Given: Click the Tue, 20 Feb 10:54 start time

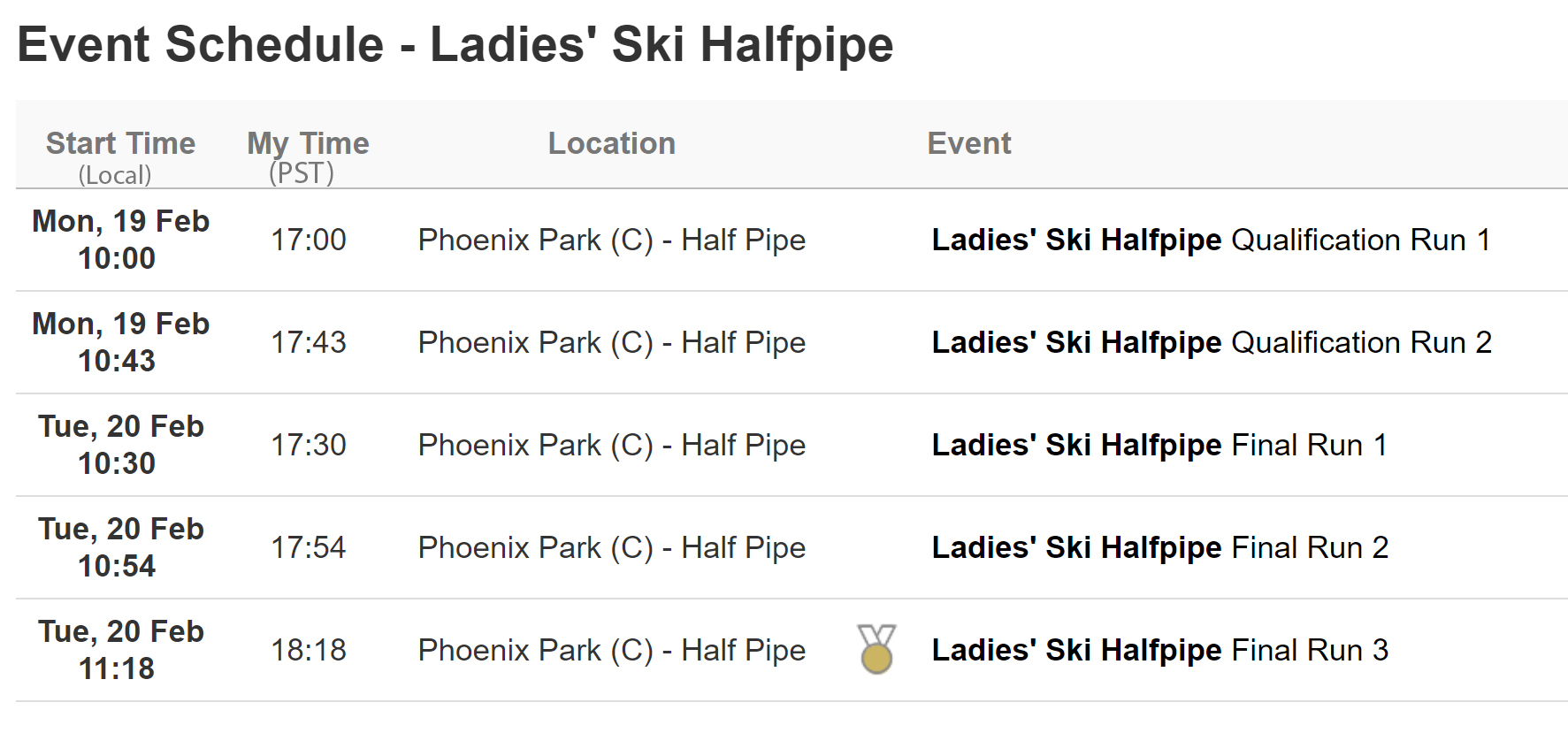Looking at the screenshot, I should tap(120, 547).
